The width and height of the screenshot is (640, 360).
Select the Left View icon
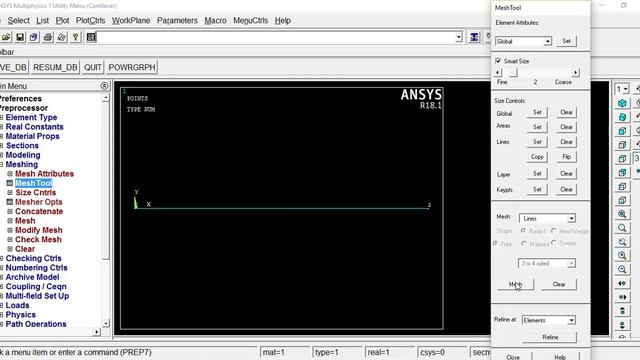pos(622,187)
